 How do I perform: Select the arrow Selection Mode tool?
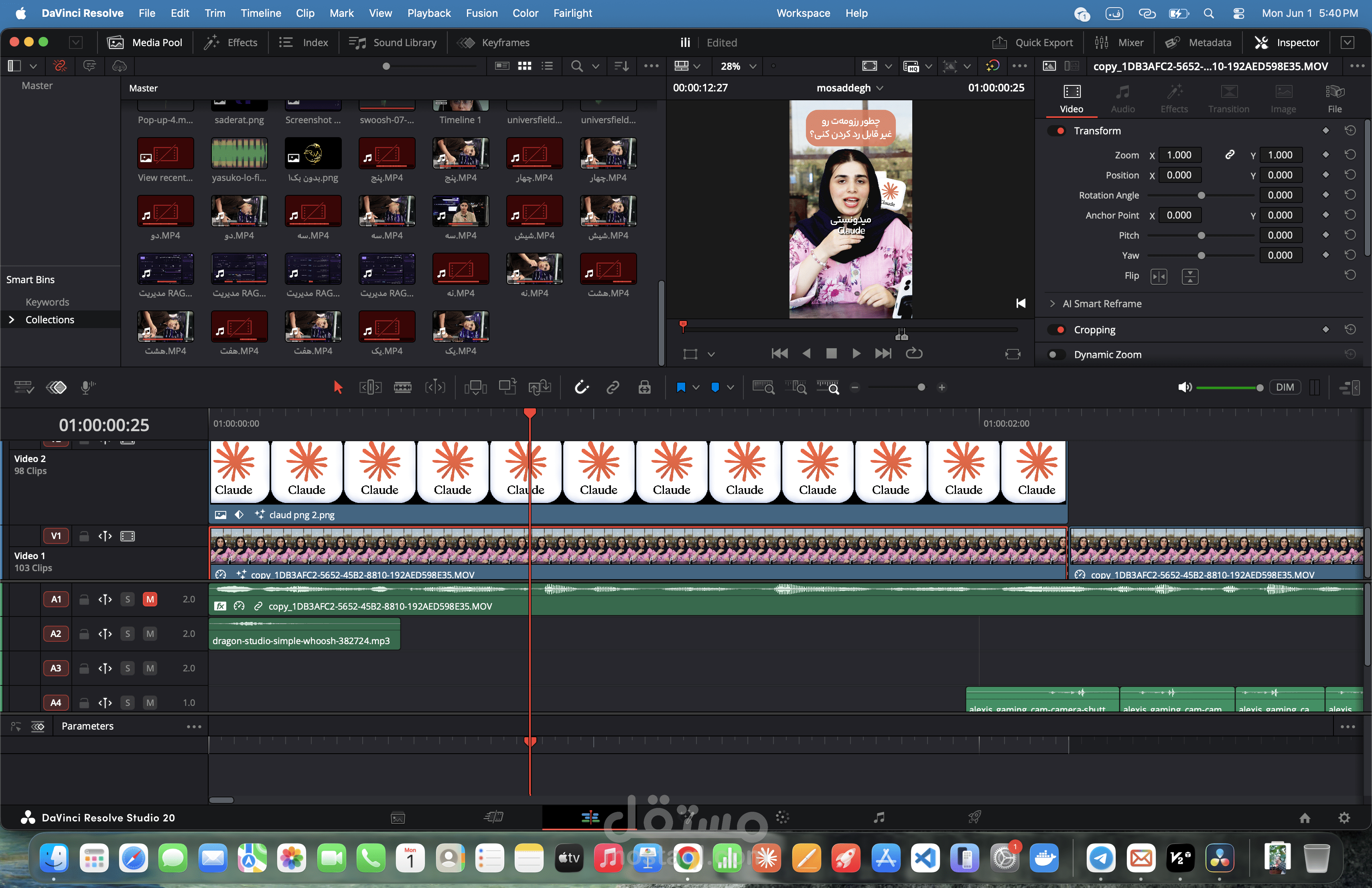338,387
